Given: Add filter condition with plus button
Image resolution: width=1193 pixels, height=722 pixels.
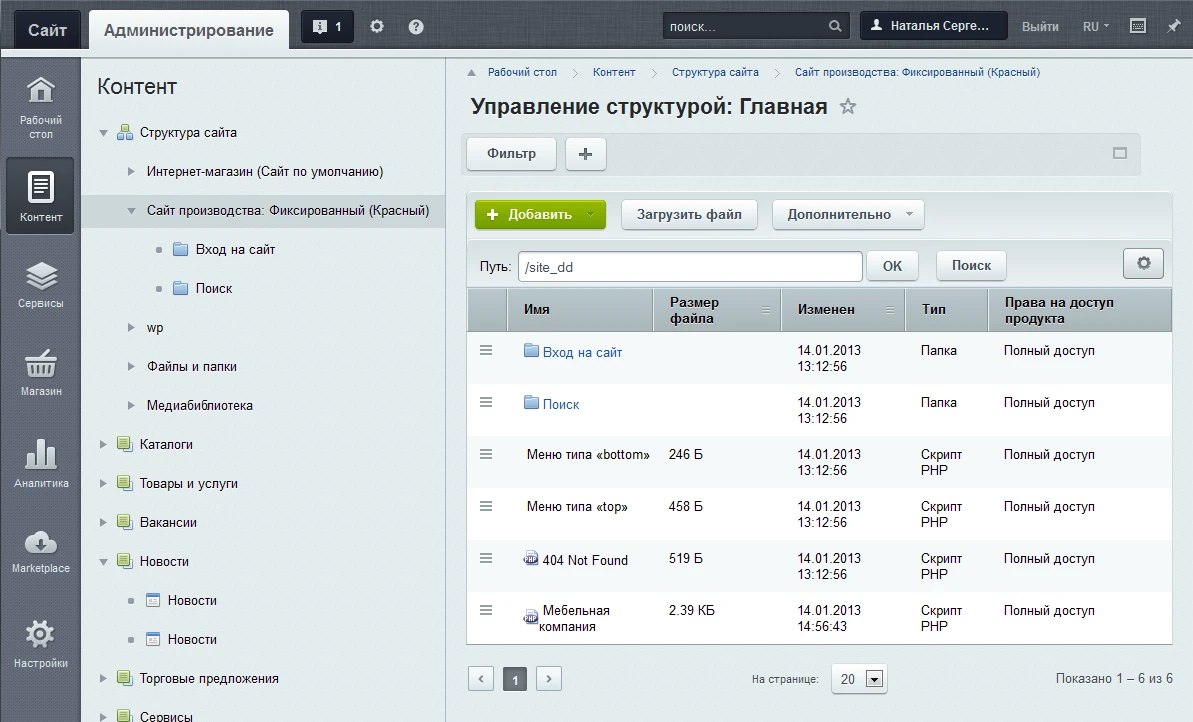Looking at the screenshot, I should pyautogui.click(x=585, y=154).
